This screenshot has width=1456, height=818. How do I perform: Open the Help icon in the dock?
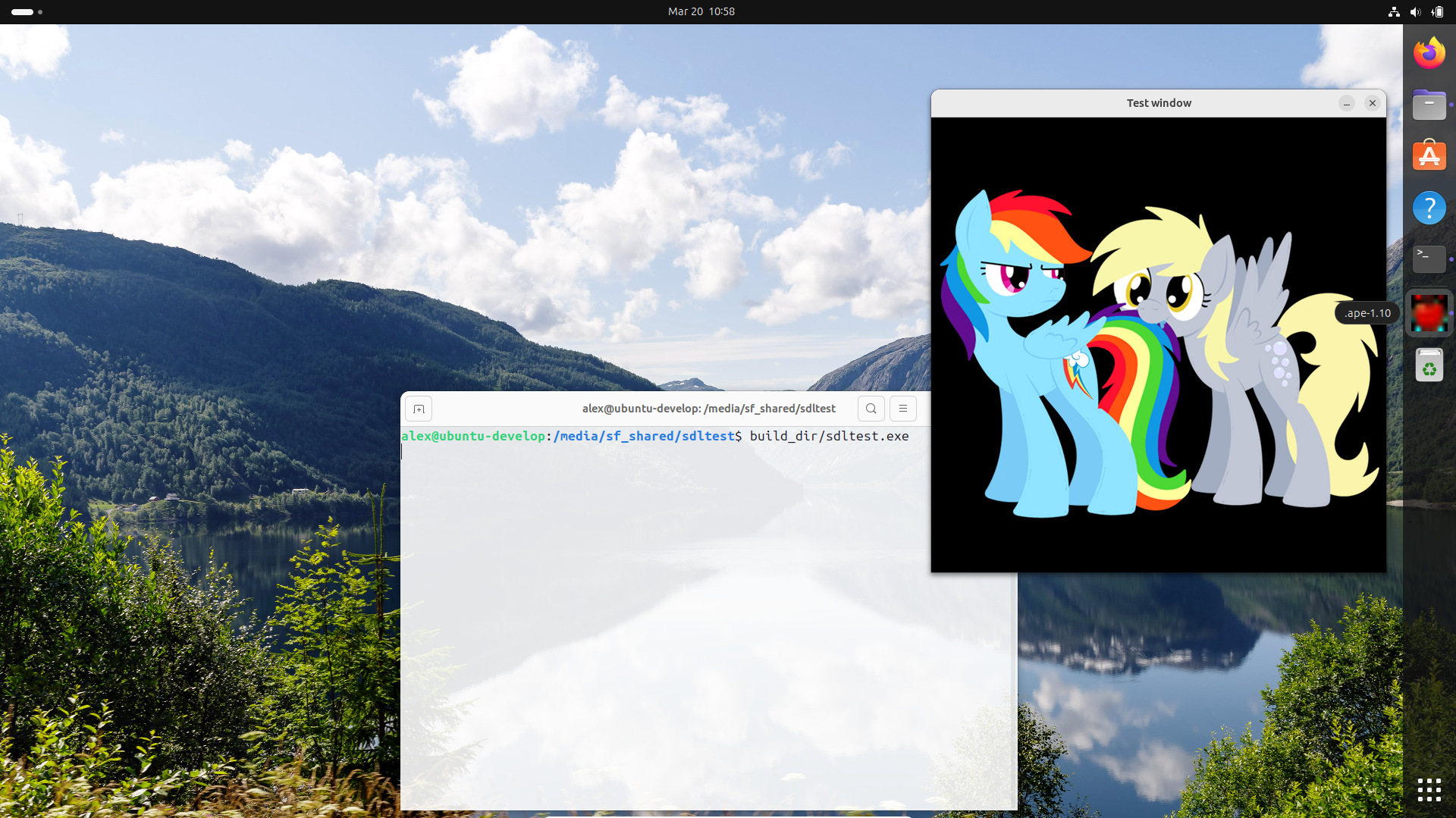1429,208
